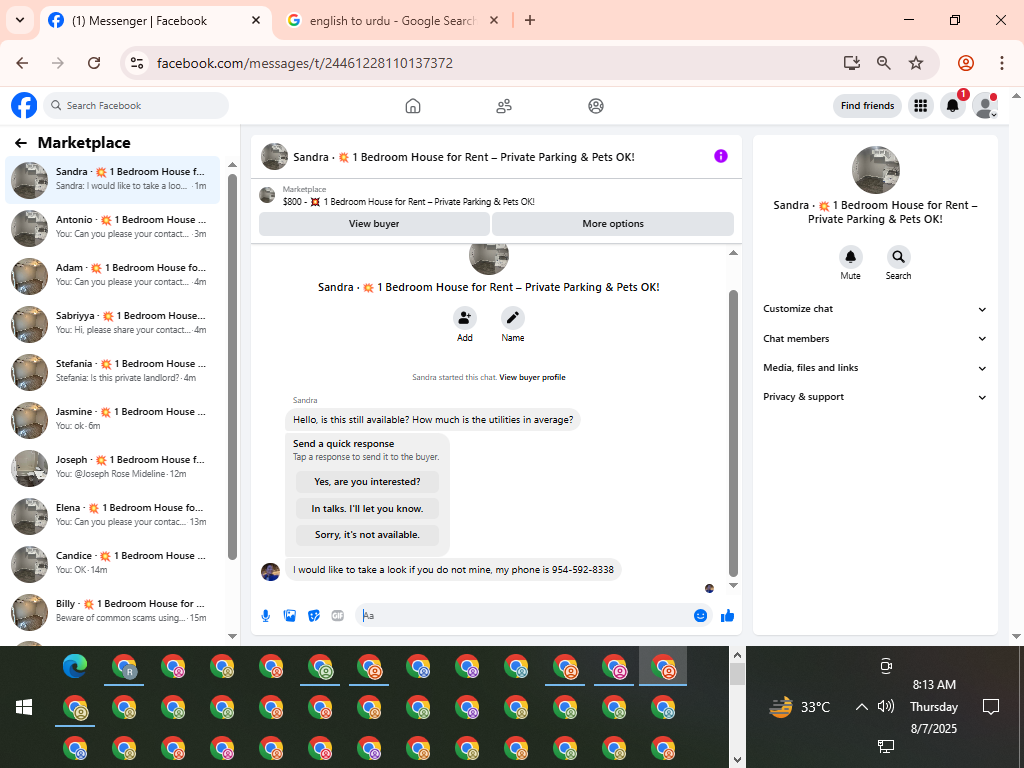Image resolution: width=1024 pixels, height=768 pixels.
Task: Open the Groups icon in top navigation
Action: 596,106
